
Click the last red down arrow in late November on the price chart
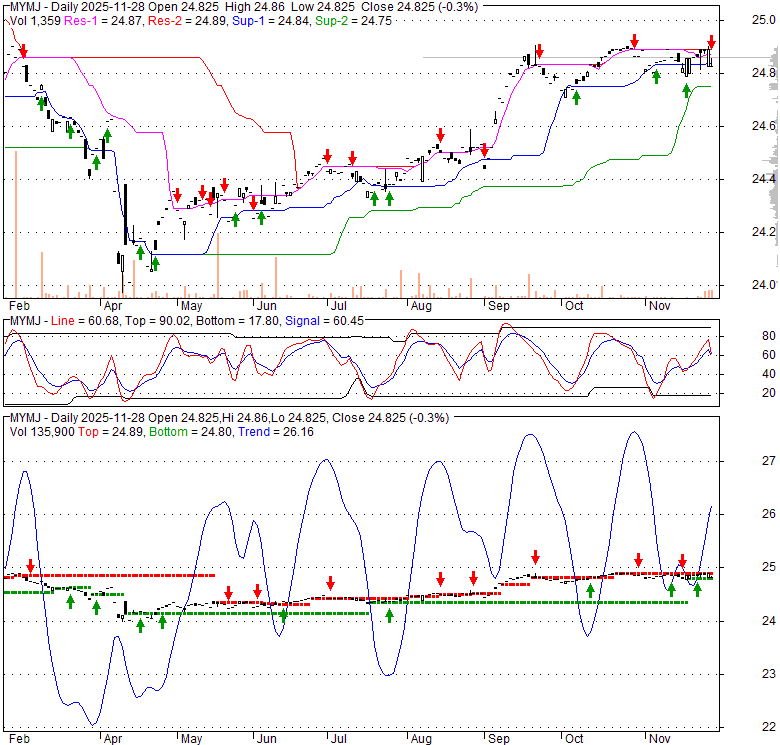tap(711, 43)
